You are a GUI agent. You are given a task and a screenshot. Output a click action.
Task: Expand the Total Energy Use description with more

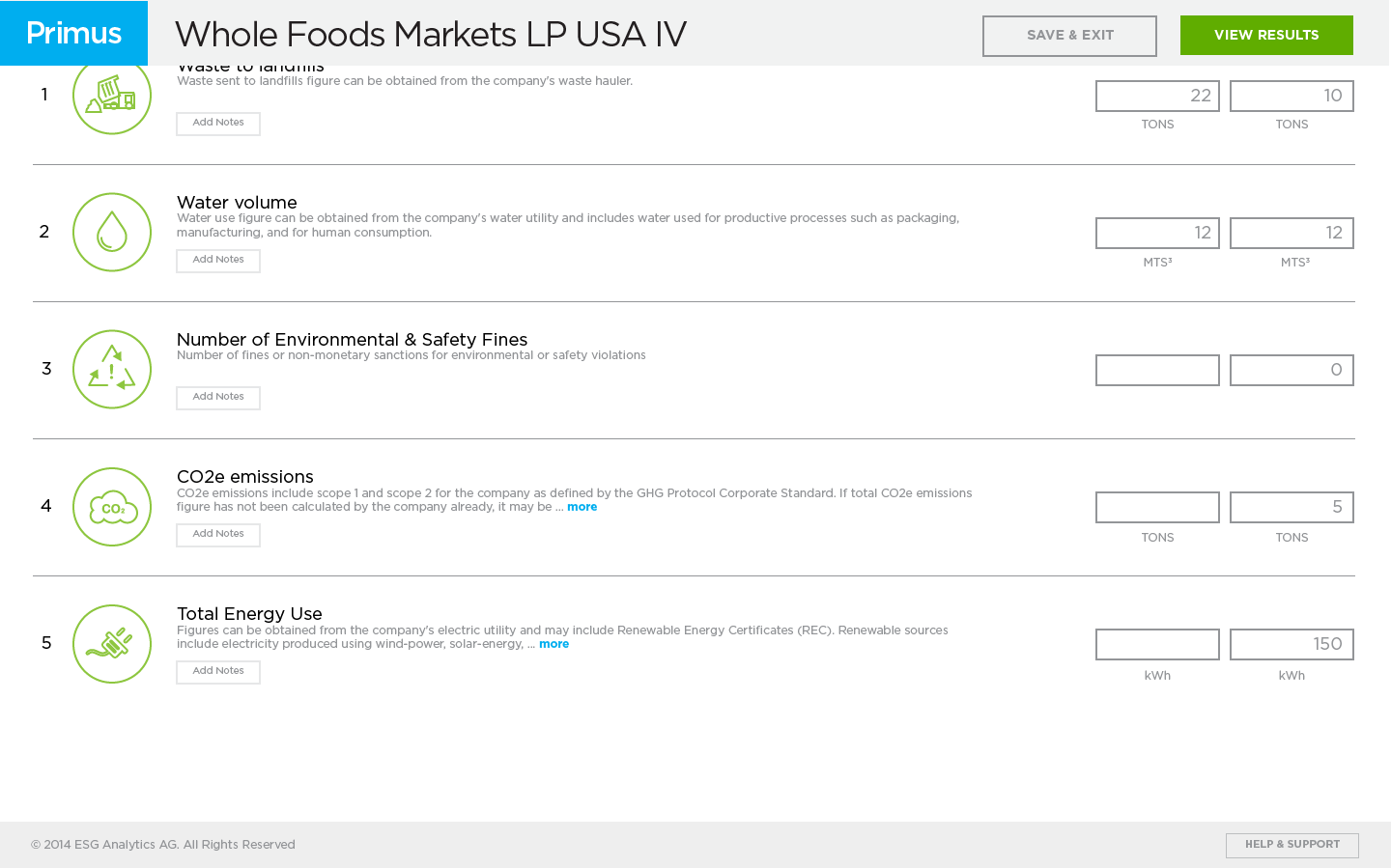point(554,644)
